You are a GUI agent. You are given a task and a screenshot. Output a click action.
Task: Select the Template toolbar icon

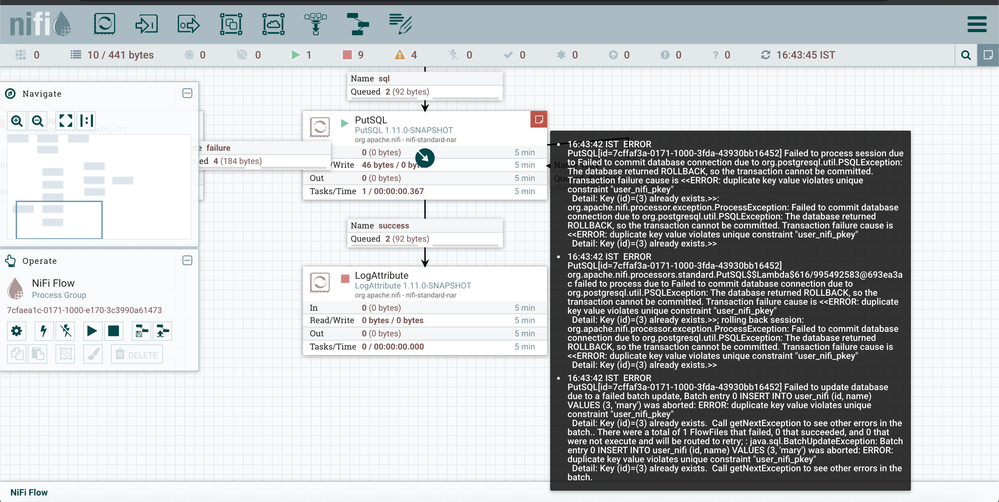pyautogui.click(x=358, y=24)
